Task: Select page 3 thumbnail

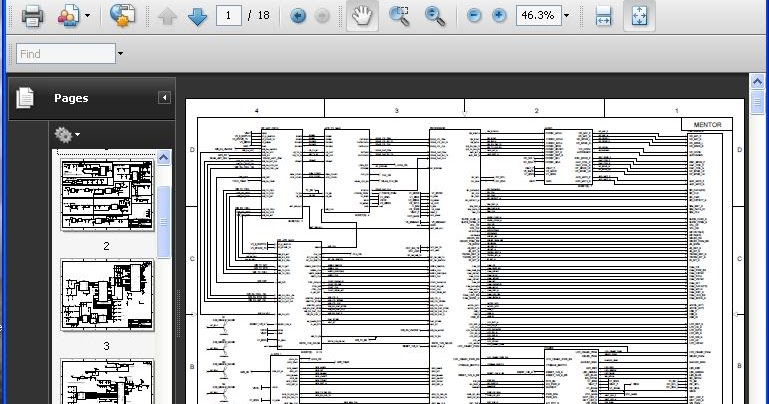Action: [x=107, y=295]
